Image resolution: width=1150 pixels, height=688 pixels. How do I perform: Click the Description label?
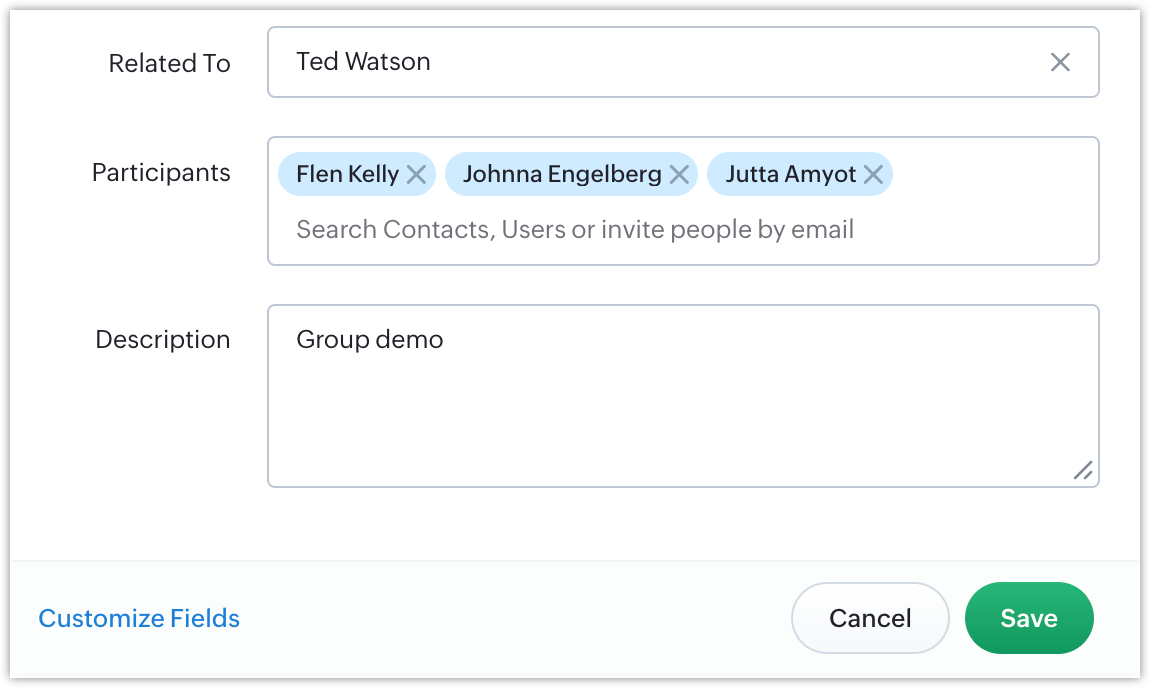(x=163, y=340)
